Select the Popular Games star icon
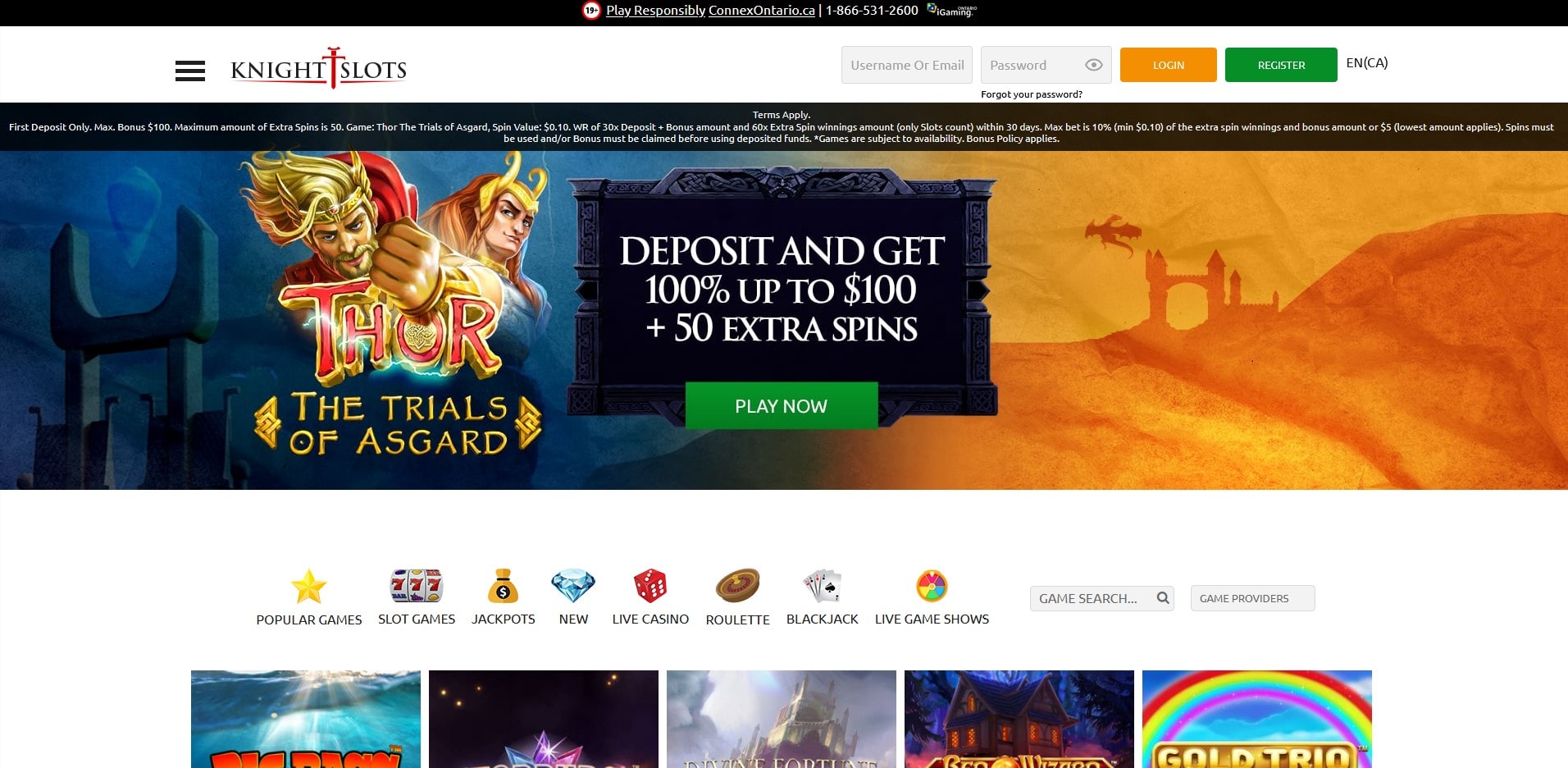Viewport: 1568px width, 768px height. pos(308,586)
